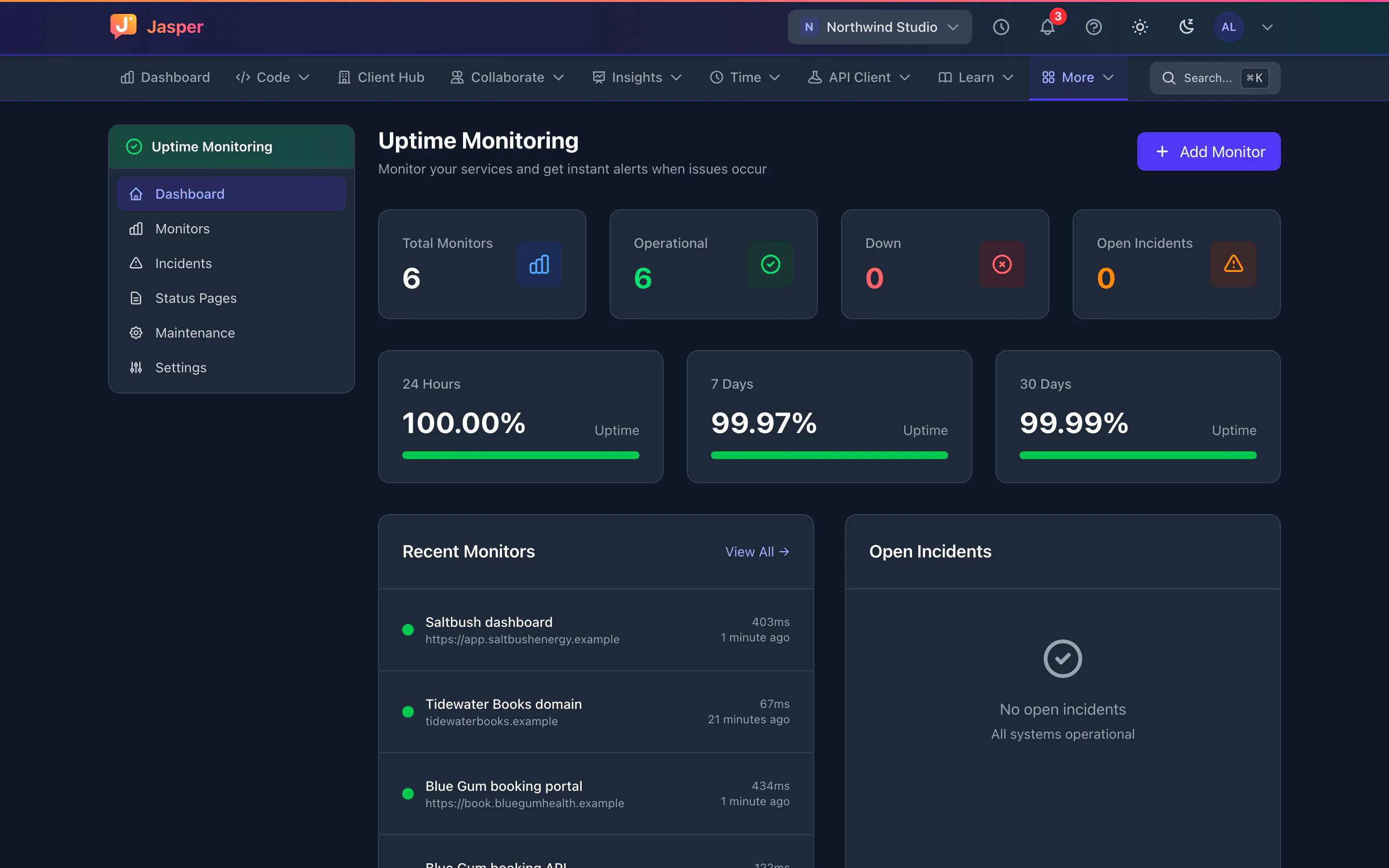Open Settings in the sidebar

coord(231,367)
